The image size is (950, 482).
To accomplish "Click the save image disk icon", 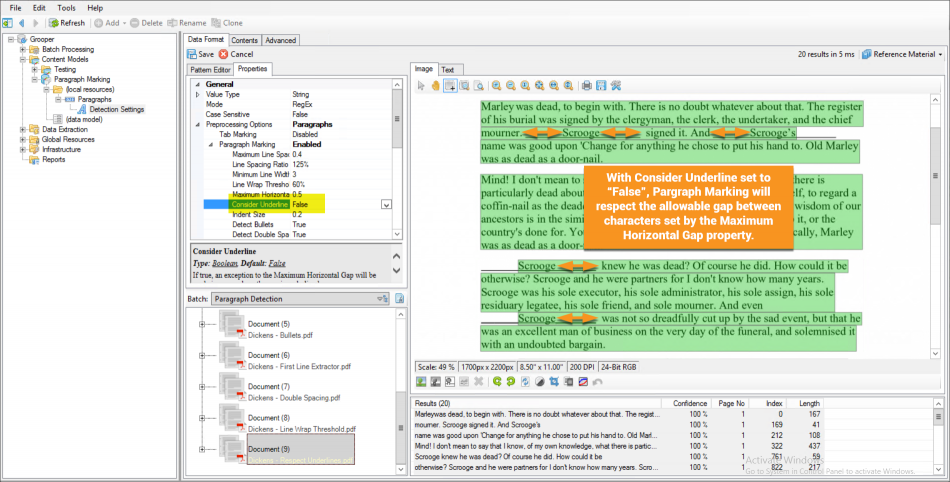I will tap(601, 86).
